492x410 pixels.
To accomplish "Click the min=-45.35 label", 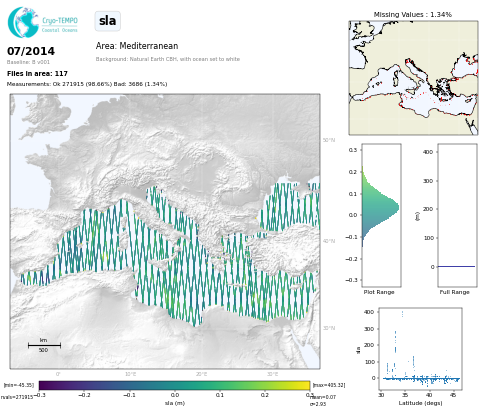I will (19, 385).
